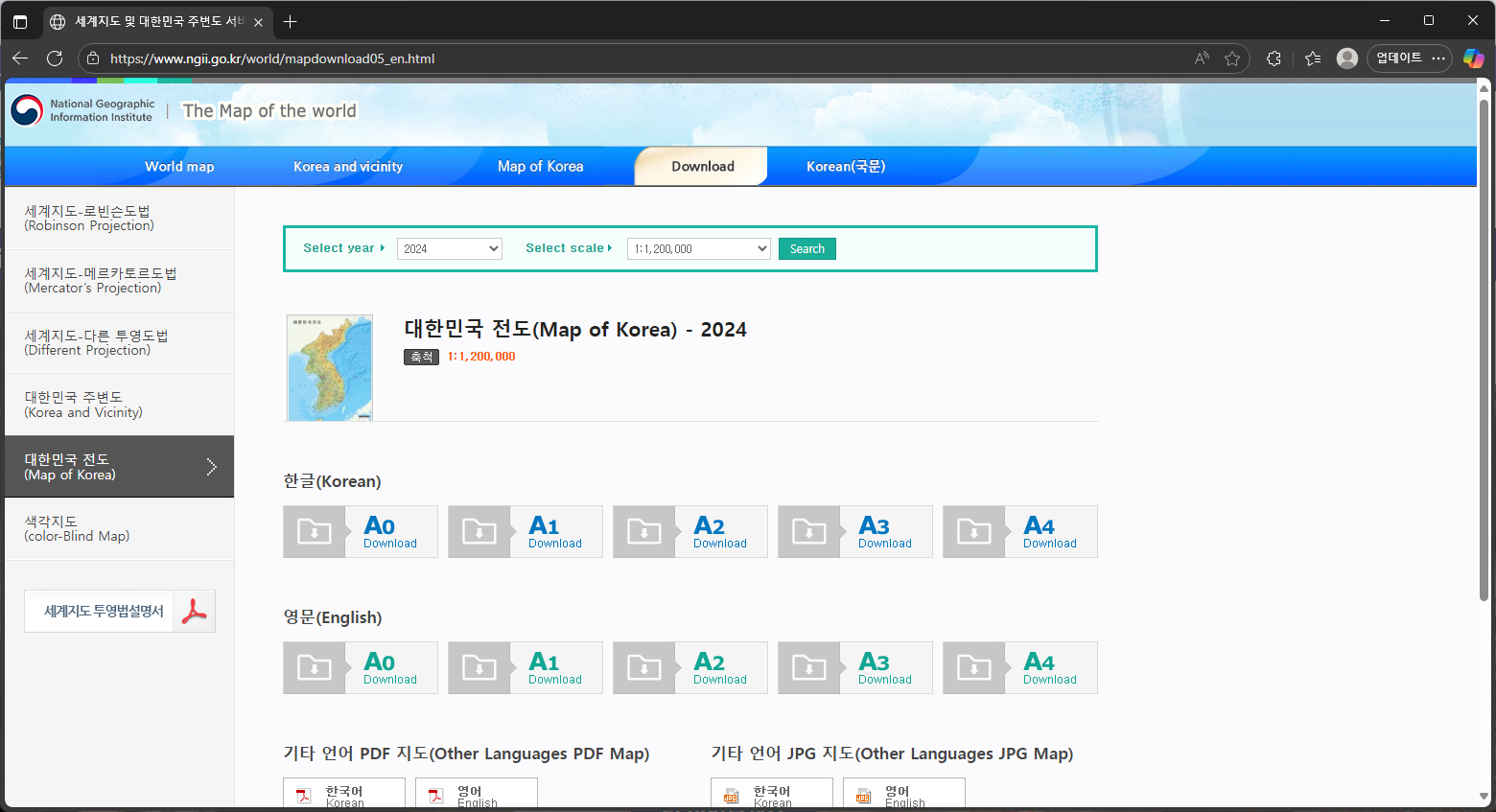Open Mercator's Projection sidebar item

(120, 281)
